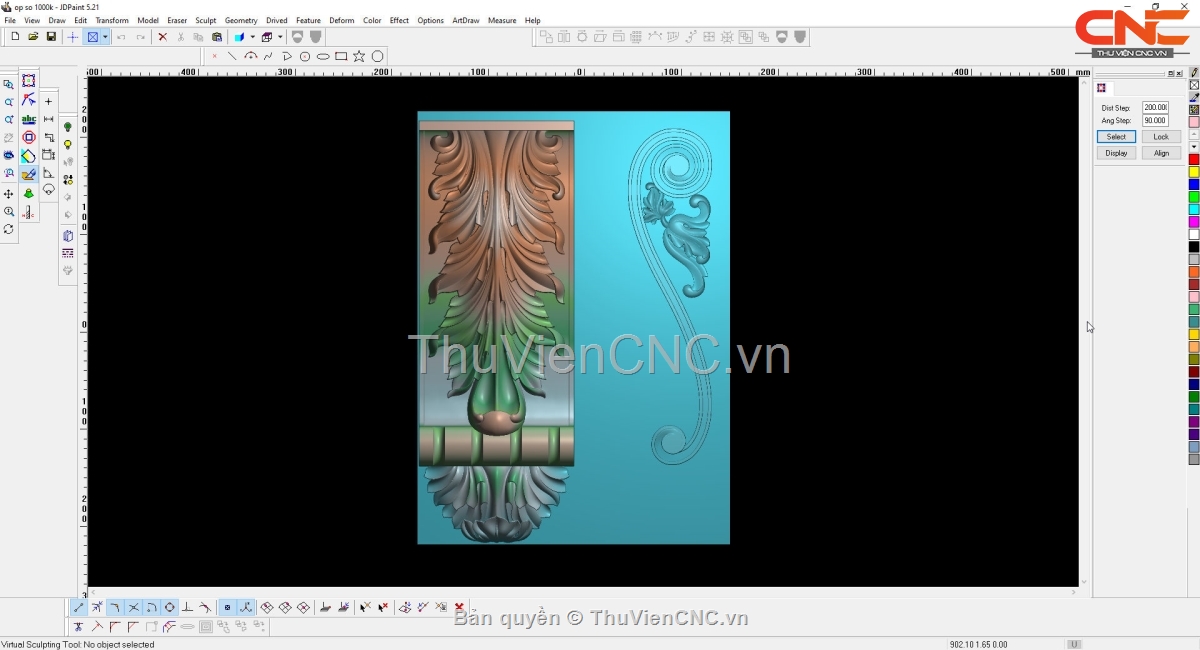Toggle the intersection snap button
This screenshot has height=650, width=1200.
click(x=133, y=608)
